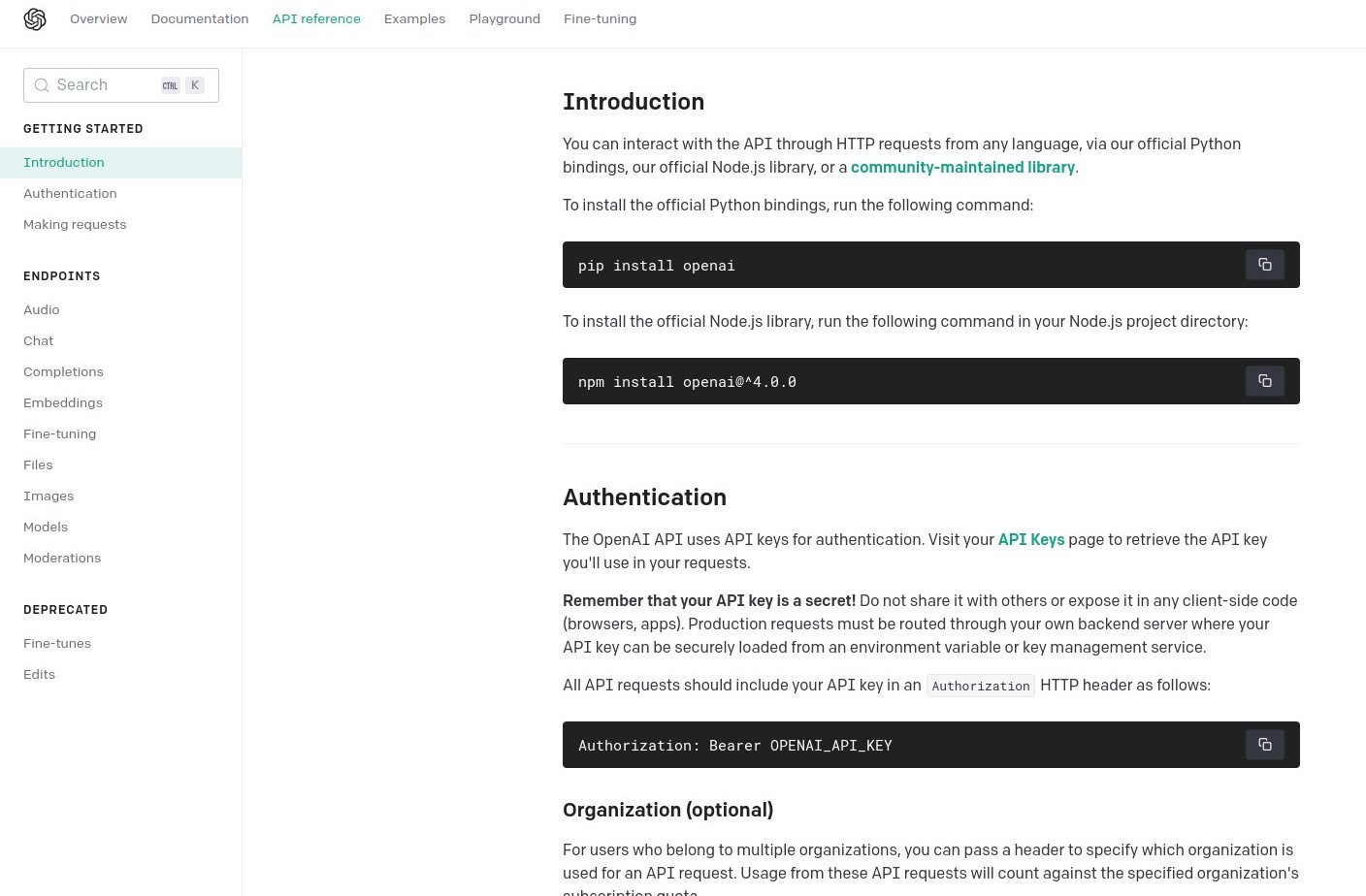Click the search magnifier icon
Screen dimensions: 1366x896
[x=42, y=85]
